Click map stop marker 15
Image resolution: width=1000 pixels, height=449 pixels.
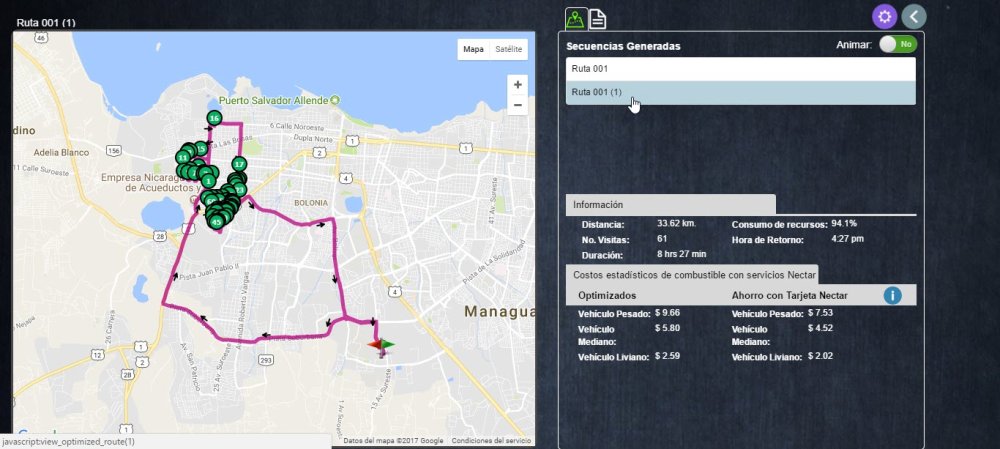[201, 149]
